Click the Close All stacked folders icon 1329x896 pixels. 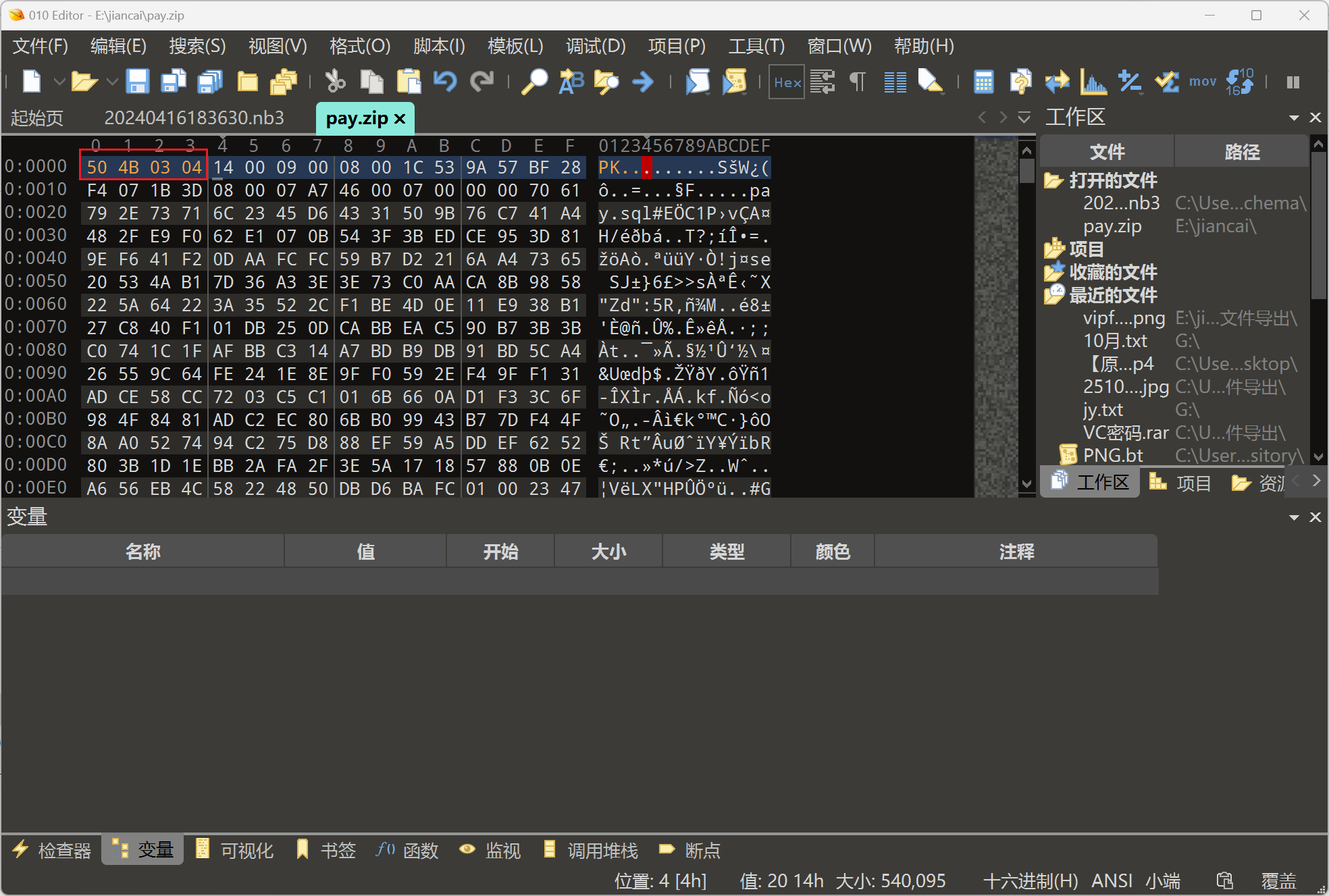[x=284, y=82]
